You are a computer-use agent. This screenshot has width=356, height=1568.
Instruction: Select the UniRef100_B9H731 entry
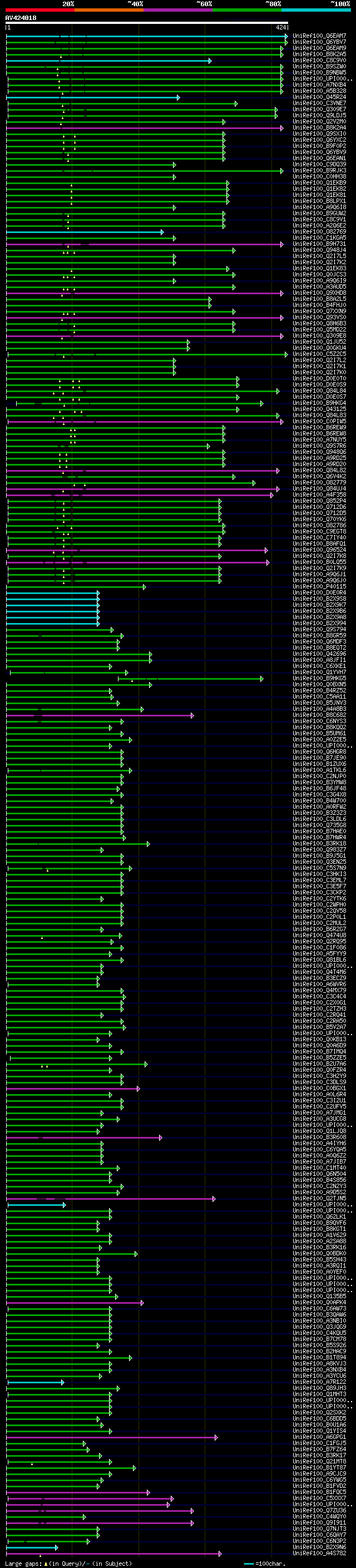click(319, 244)
